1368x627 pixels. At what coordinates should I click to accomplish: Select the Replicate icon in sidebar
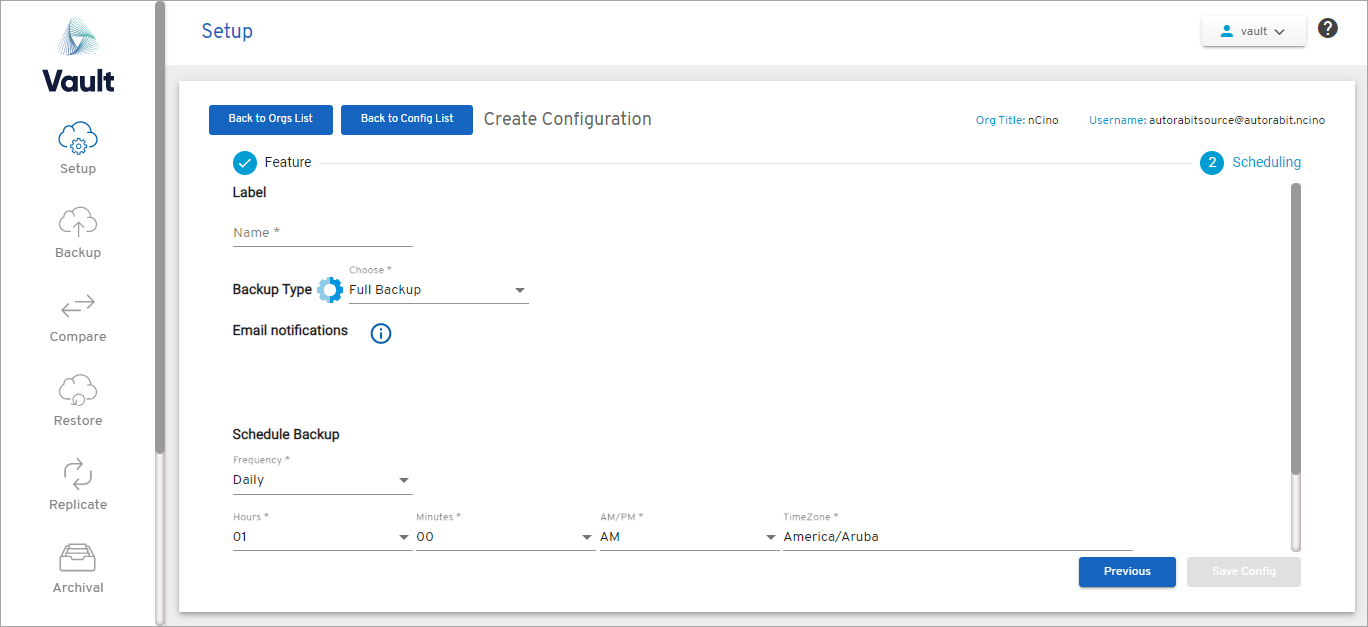point(78,474)
